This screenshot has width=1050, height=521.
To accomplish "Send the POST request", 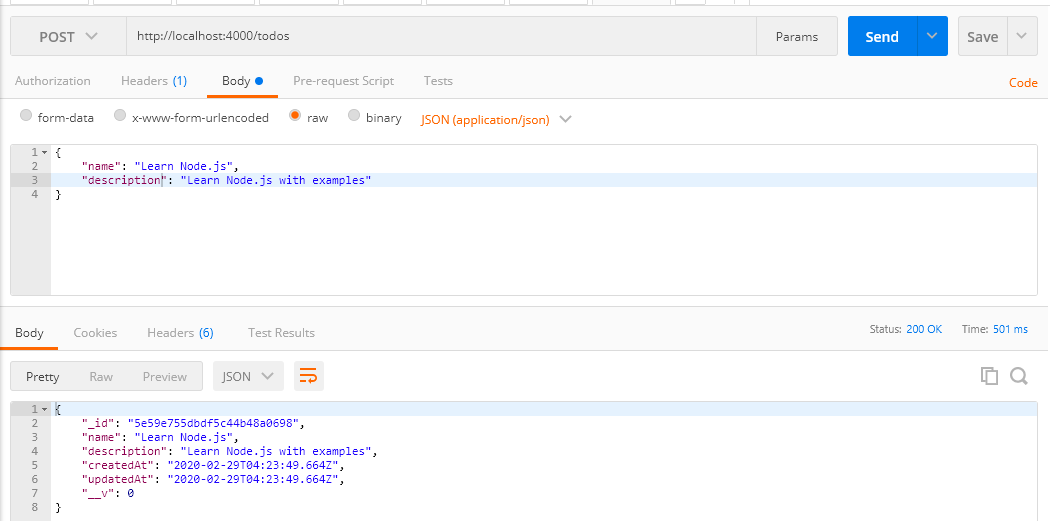I will pos(882,36).
